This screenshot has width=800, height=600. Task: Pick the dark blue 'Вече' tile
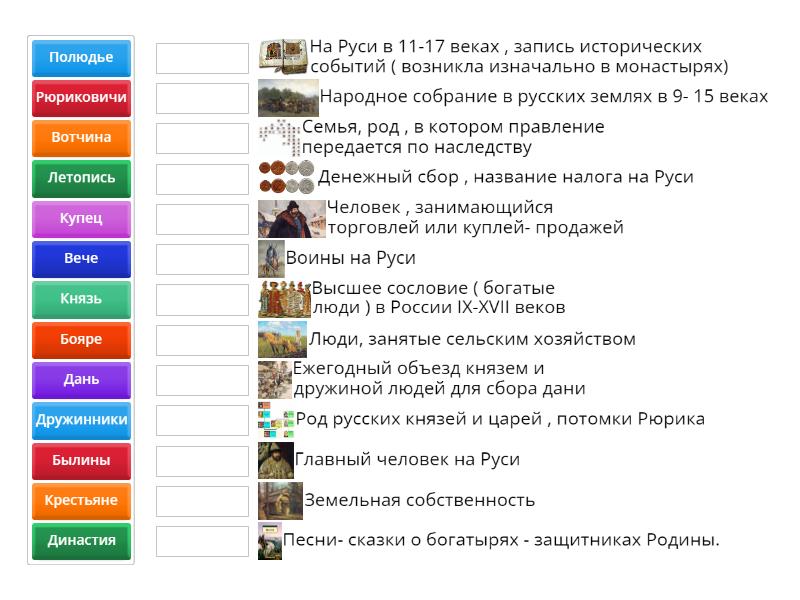pos(81,259)
